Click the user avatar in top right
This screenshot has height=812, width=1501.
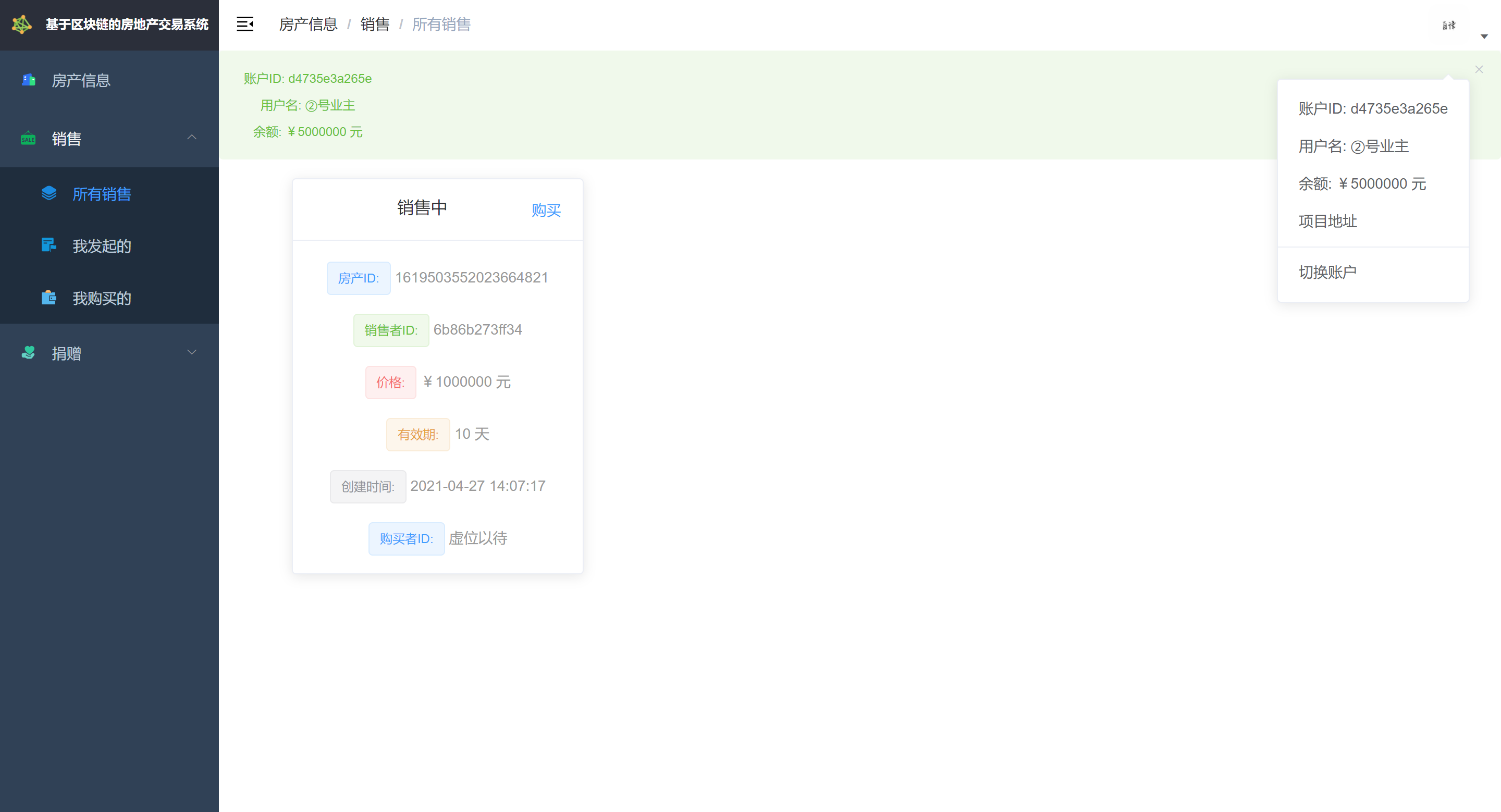(x=1448, y=25)
